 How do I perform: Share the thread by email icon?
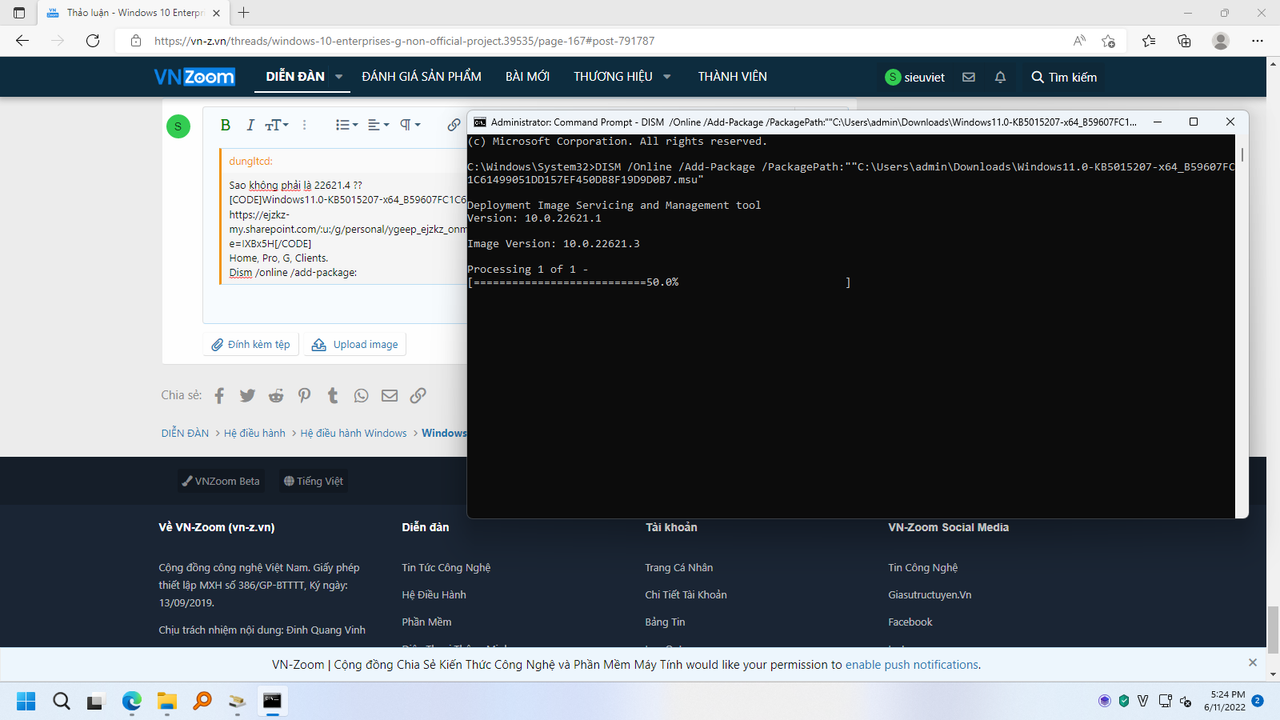pos(389,395)
